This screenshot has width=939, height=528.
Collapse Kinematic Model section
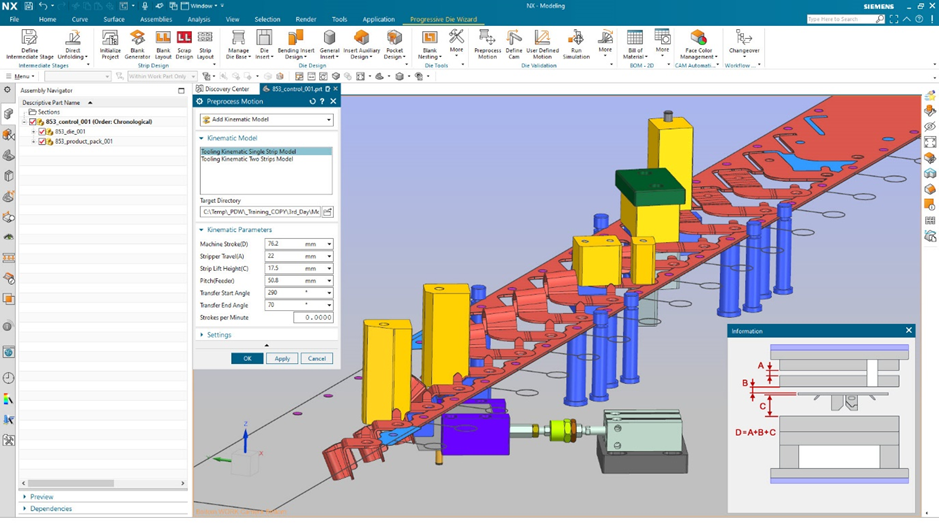coord(201,138)
